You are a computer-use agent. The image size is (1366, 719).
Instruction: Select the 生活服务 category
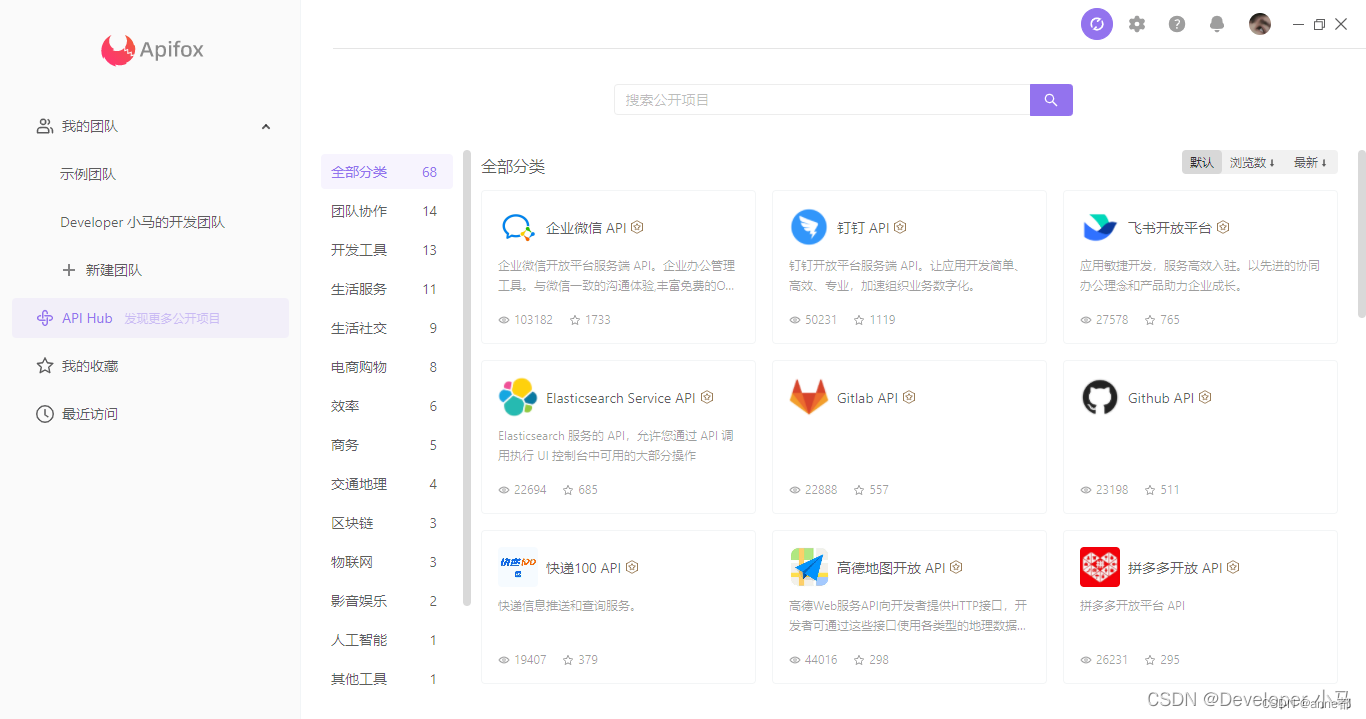[386, 289]
